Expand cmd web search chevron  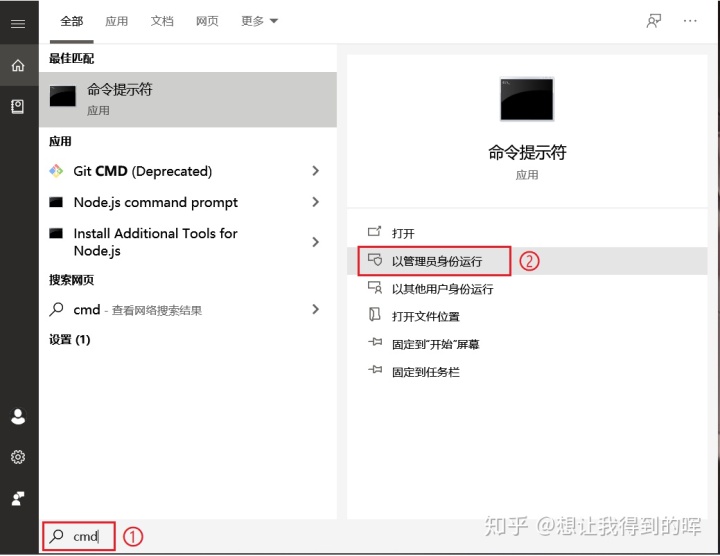[x=315, y=309]
